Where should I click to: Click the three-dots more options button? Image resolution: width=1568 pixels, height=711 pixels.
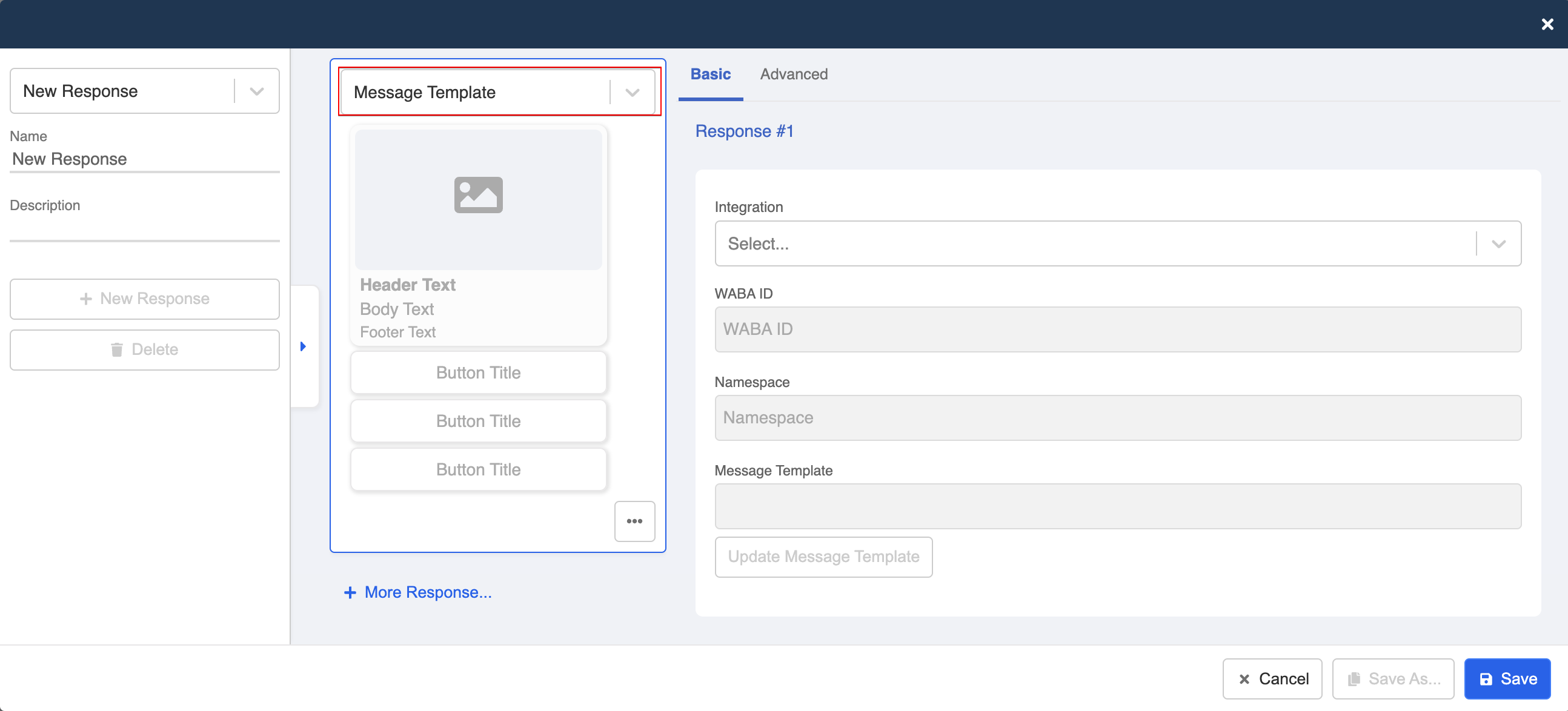click(634, 521)
